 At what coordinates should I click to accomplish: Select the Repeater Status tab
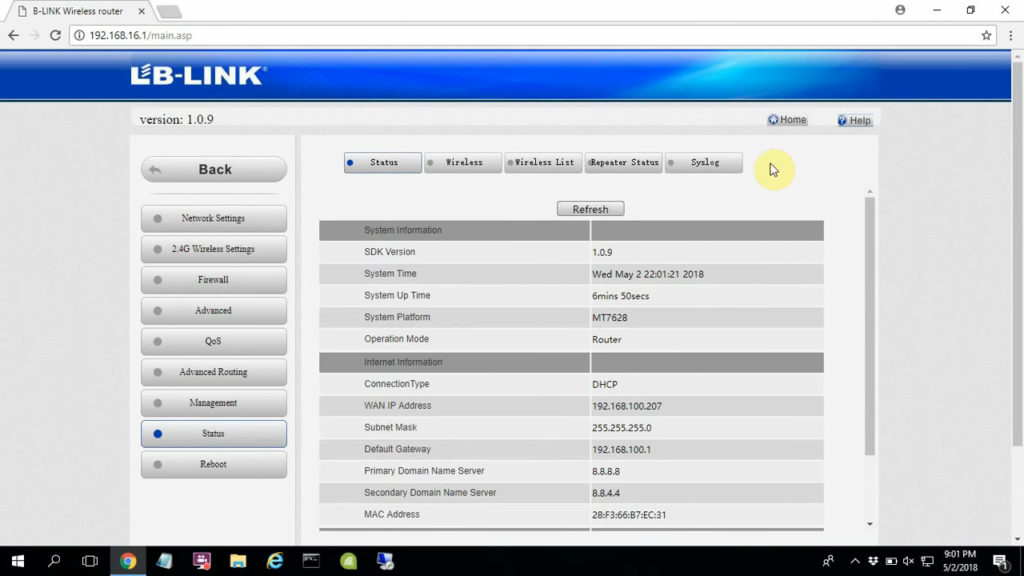point(624,163)
